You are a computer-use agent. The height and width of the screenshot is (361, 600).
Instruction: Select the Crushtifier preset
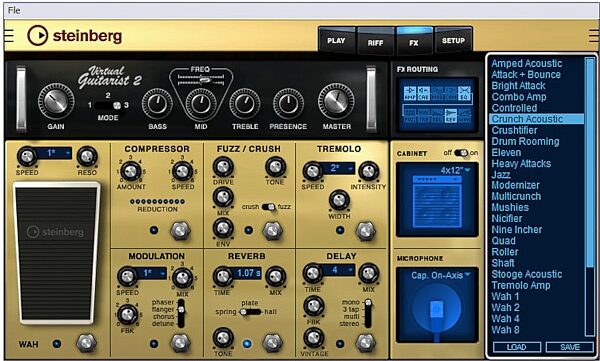click(x=514, y=130)
